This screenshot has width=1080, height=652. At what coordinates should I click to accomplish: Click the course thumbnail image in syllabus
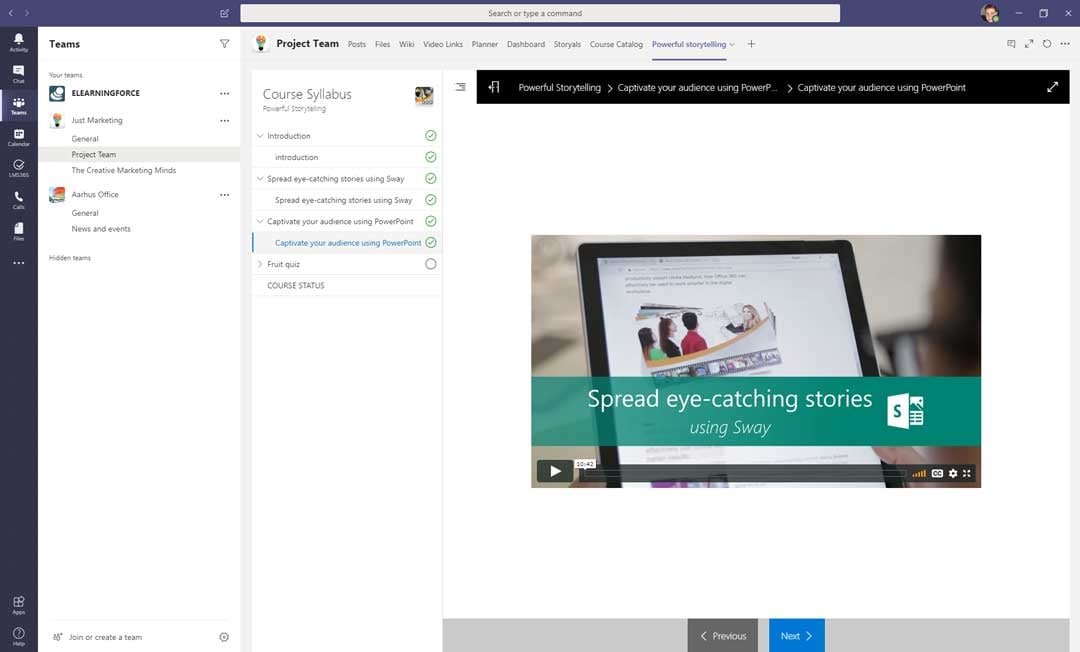(x=424, y=96)
